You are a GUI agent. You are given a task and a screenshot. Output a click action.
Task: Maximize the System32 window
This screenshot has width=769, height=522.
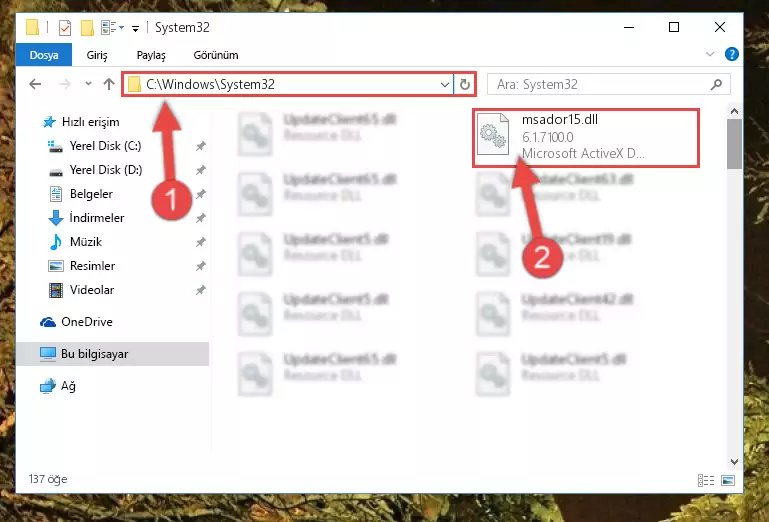674,27
